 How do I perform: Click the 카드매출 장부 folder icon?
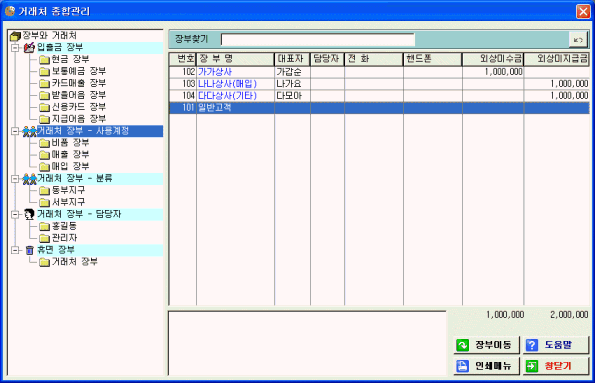coord(44,83)
